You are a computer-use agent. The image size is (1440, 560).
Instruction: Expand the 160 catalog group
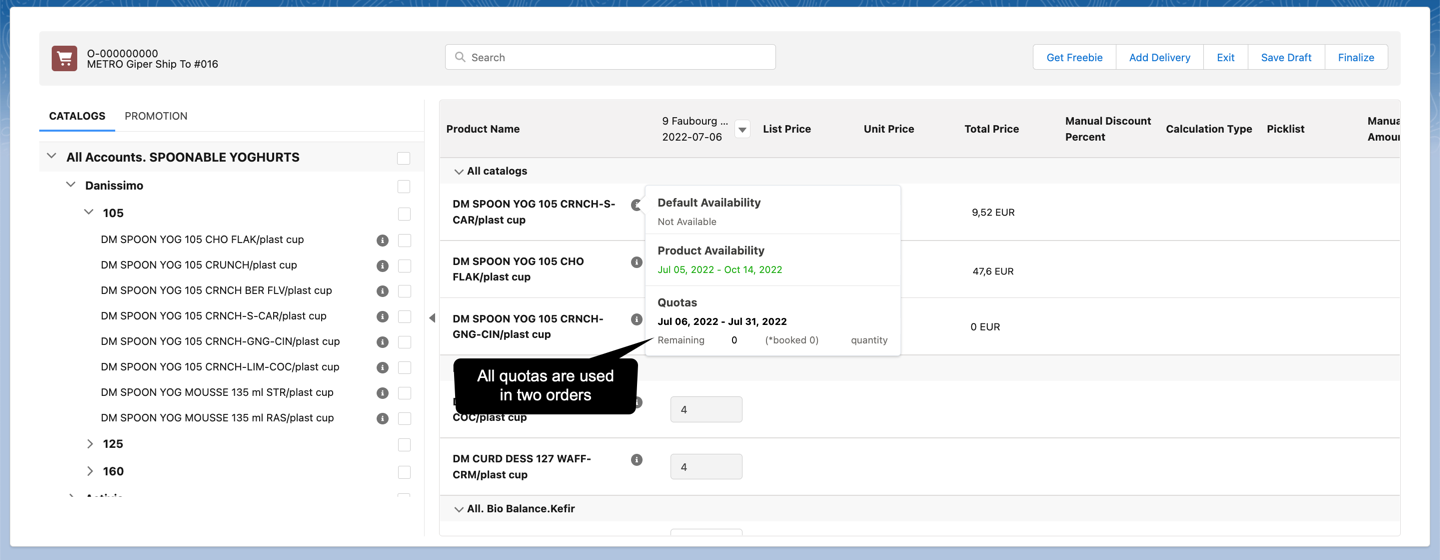[90, 471]
